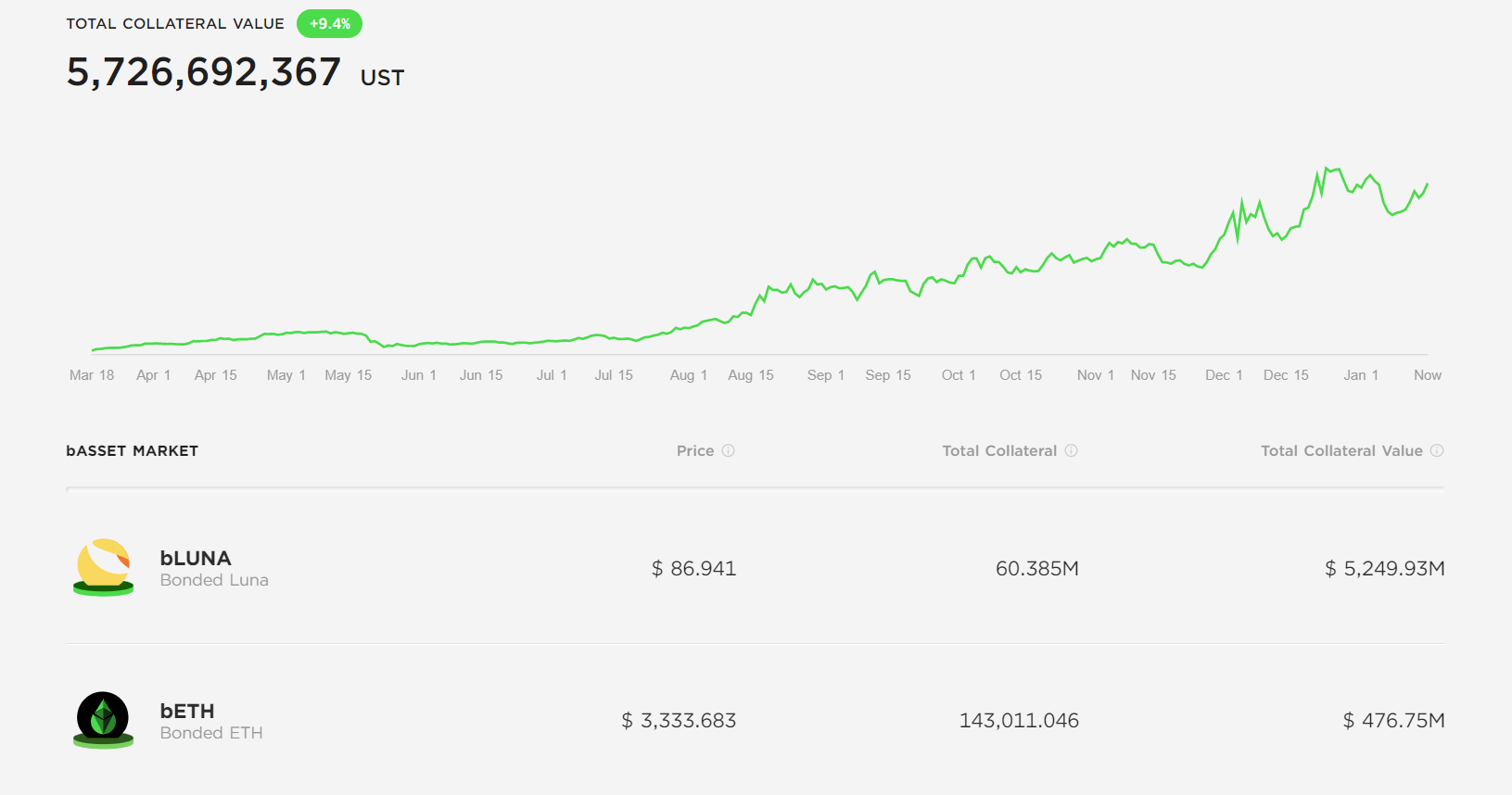Click the Jun 15 chart axis label

tap(481, 375)
